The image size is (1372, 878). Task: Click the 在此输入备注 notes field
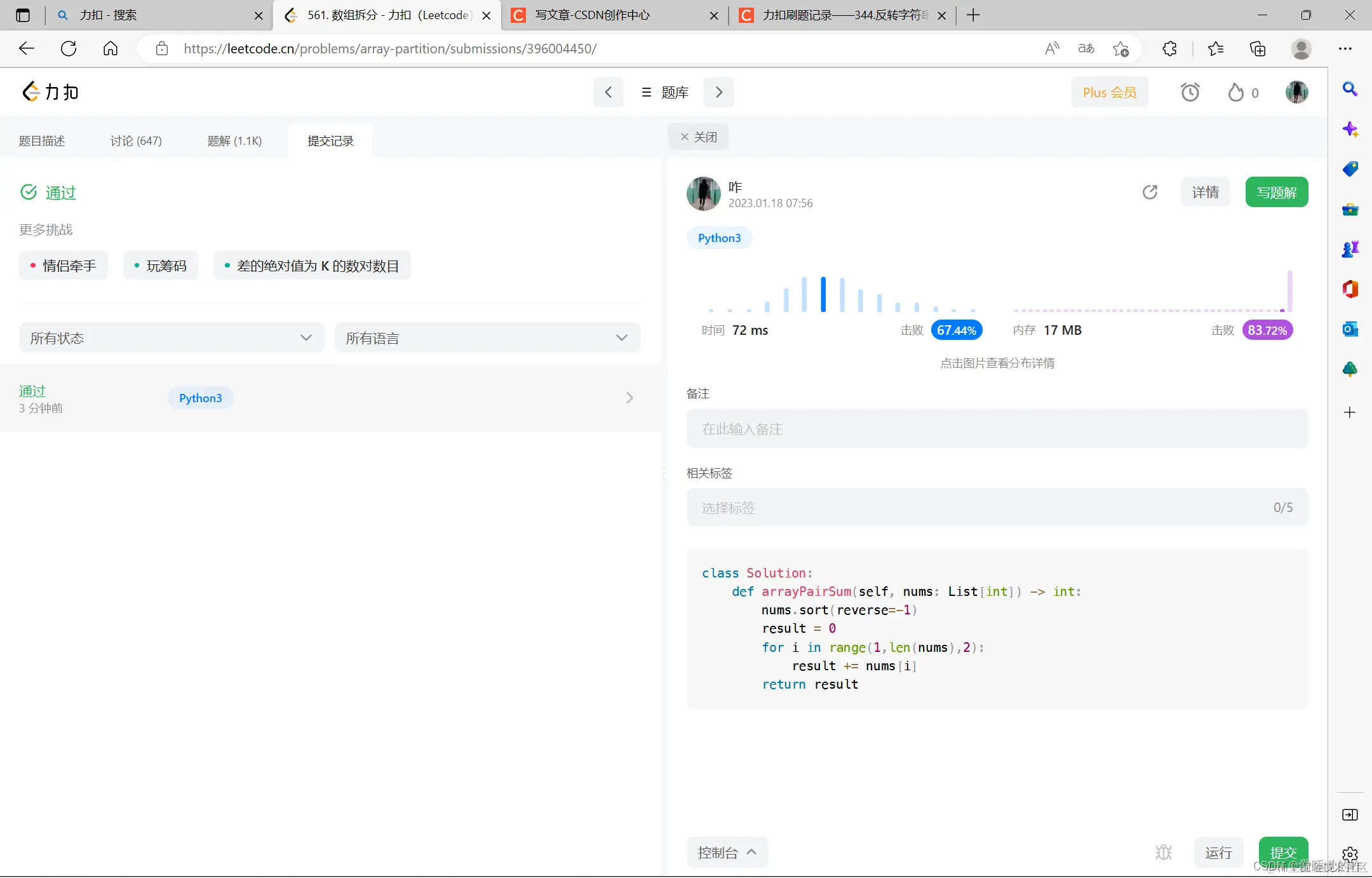click(997, 429)
